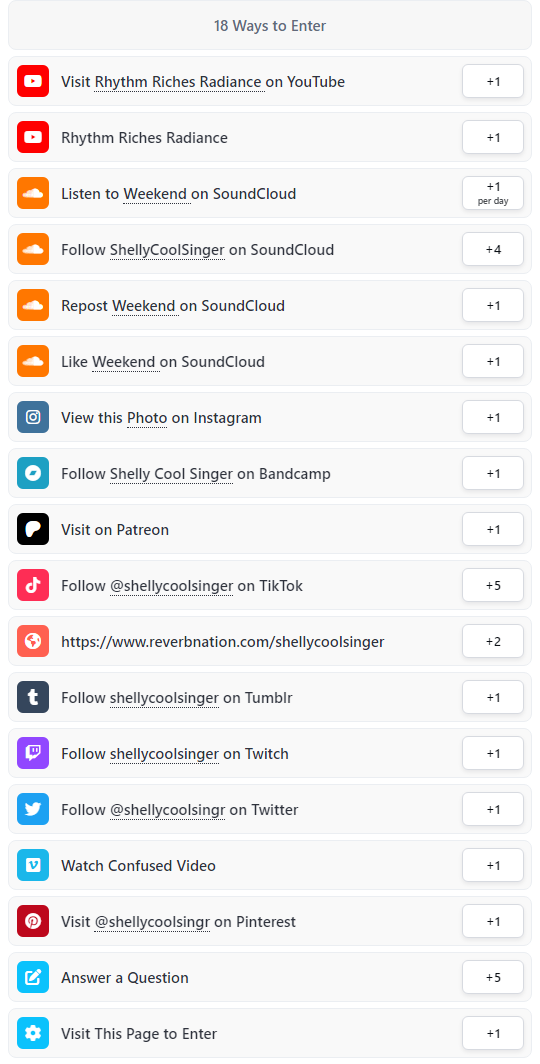The width and height of the screenshot is (540, 1064).
Task: Click the +1 per day entry button
Action: (x=493, y=193)
